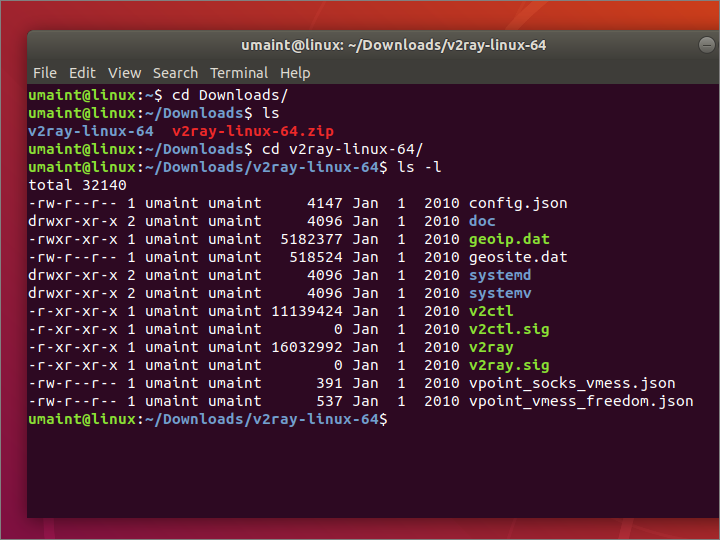720x540 pixels.
Task: Open the File menu
Action: tap(45, 73)
